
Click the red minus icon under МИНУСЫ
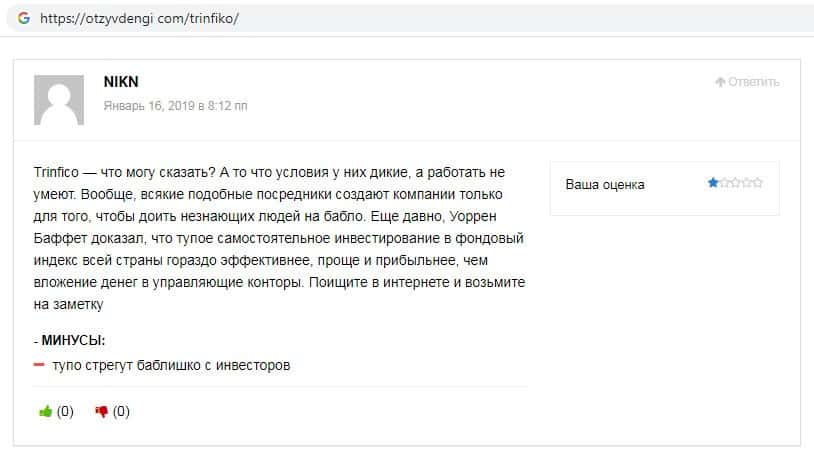click(39, 366)
